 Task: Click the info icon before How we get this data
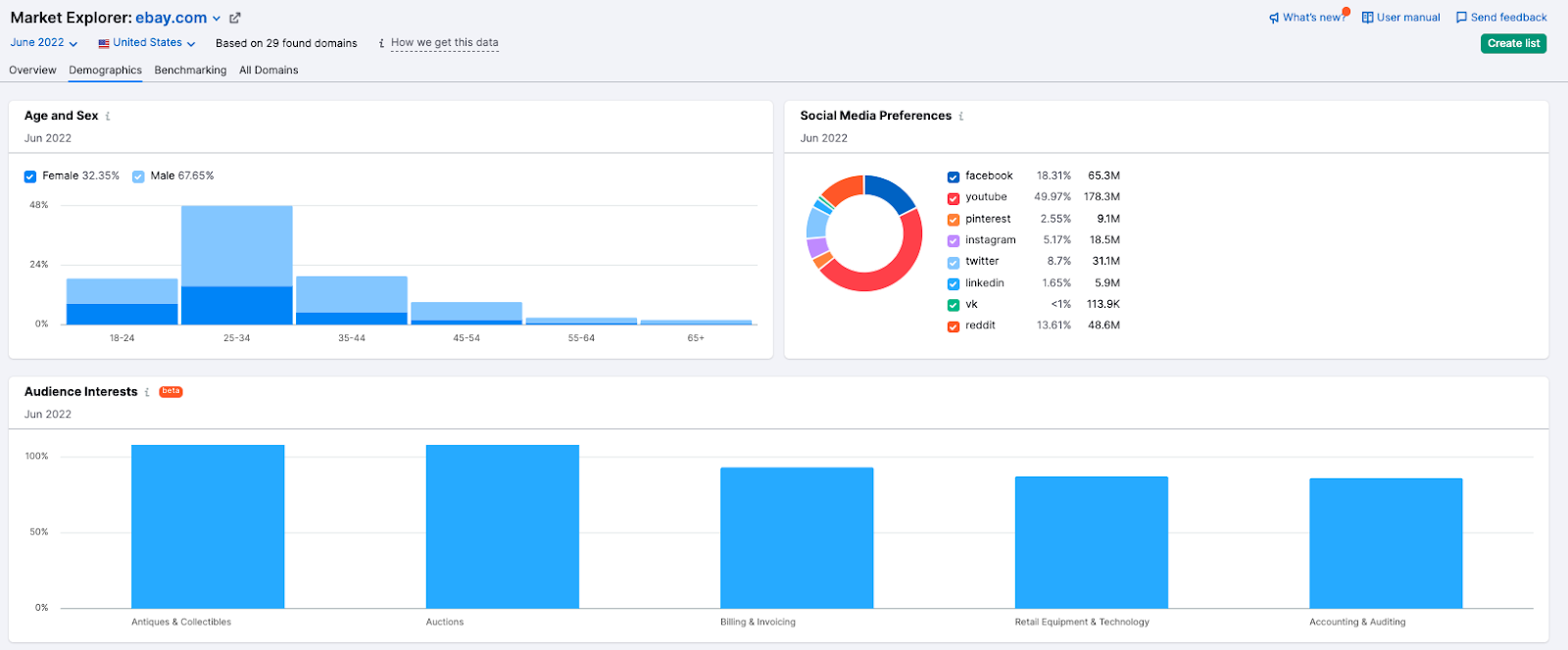(x=381, y=43)
